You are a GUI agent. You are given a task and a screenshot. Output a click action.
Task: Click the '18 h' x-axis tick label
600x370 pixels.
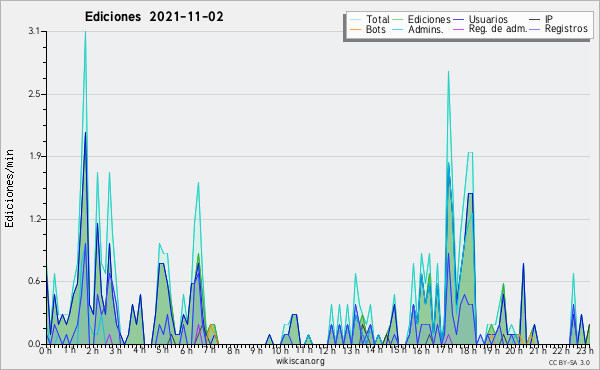coord(468,350)
